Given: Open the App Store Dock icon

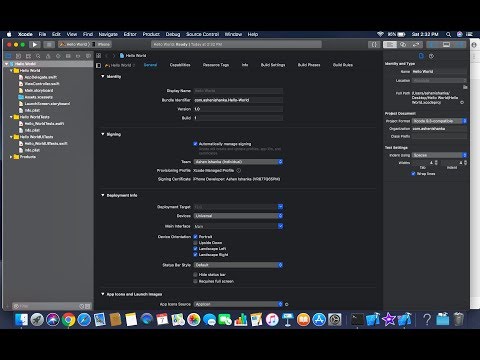Looking at the screenshot, I should [x=319, y=320].
